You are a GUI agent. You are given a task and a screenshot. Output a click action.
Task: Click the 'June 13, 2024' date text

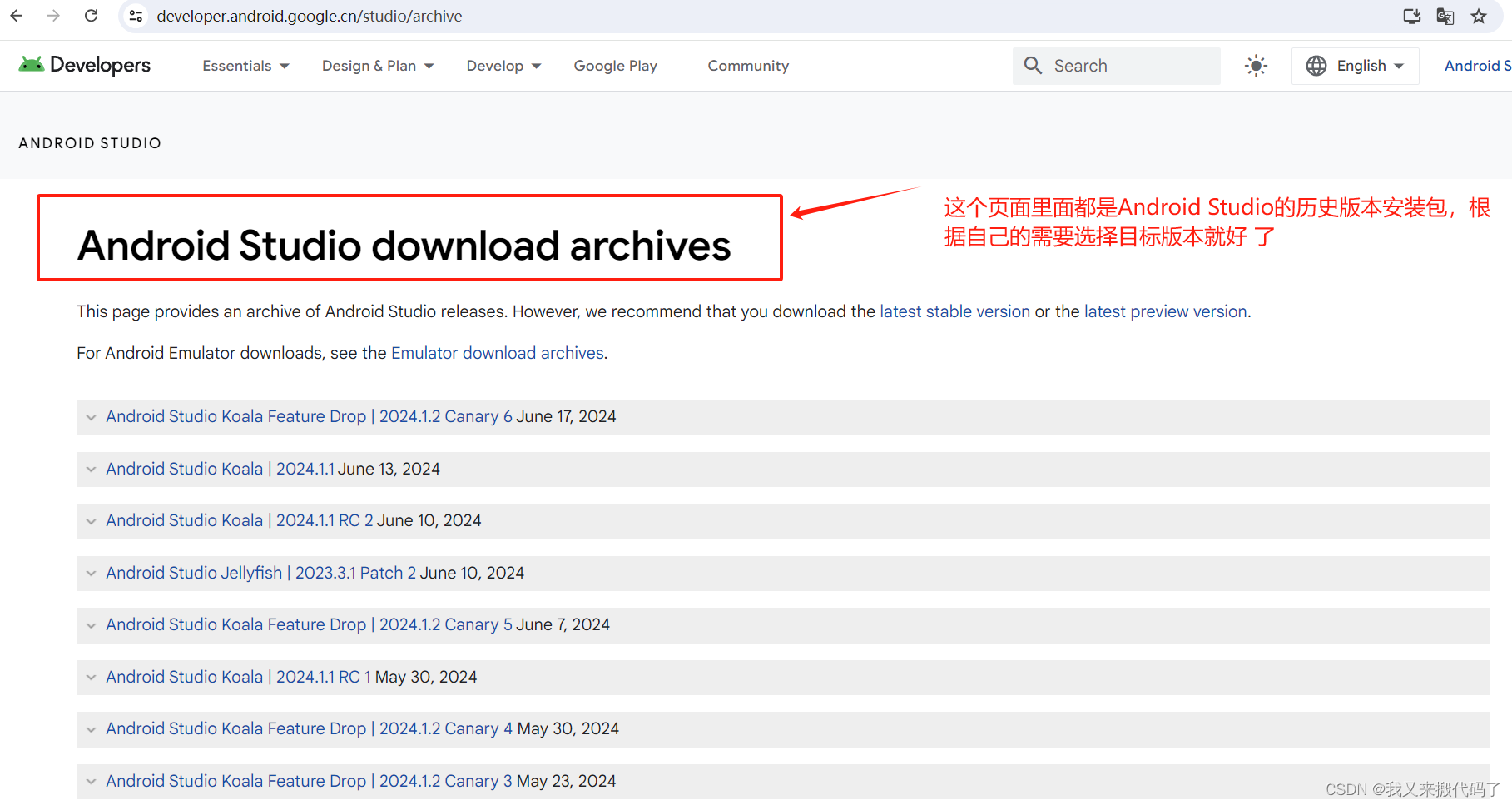pos(389,469)
